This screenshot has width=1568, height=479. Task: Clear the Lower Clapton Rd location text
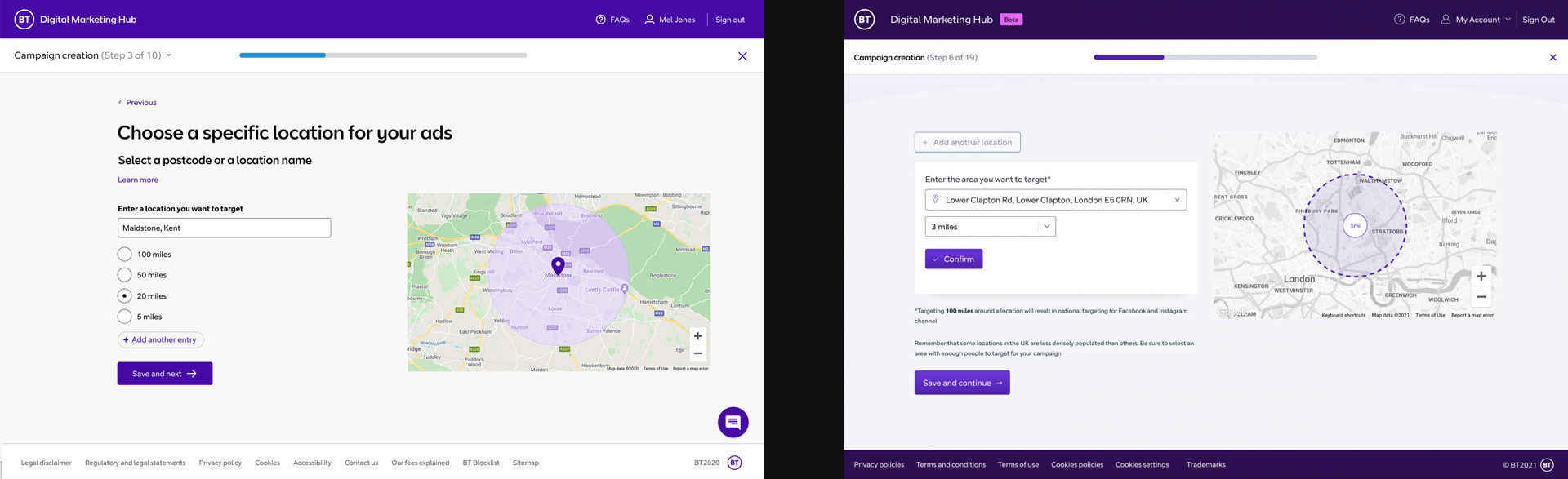1177,200
